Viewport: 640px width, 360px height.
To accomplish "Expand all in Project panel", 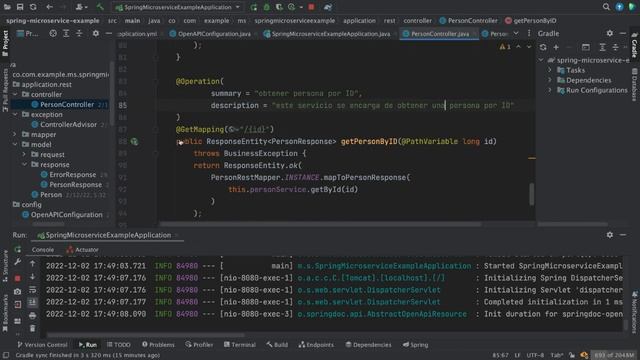I will click(66, 33).
